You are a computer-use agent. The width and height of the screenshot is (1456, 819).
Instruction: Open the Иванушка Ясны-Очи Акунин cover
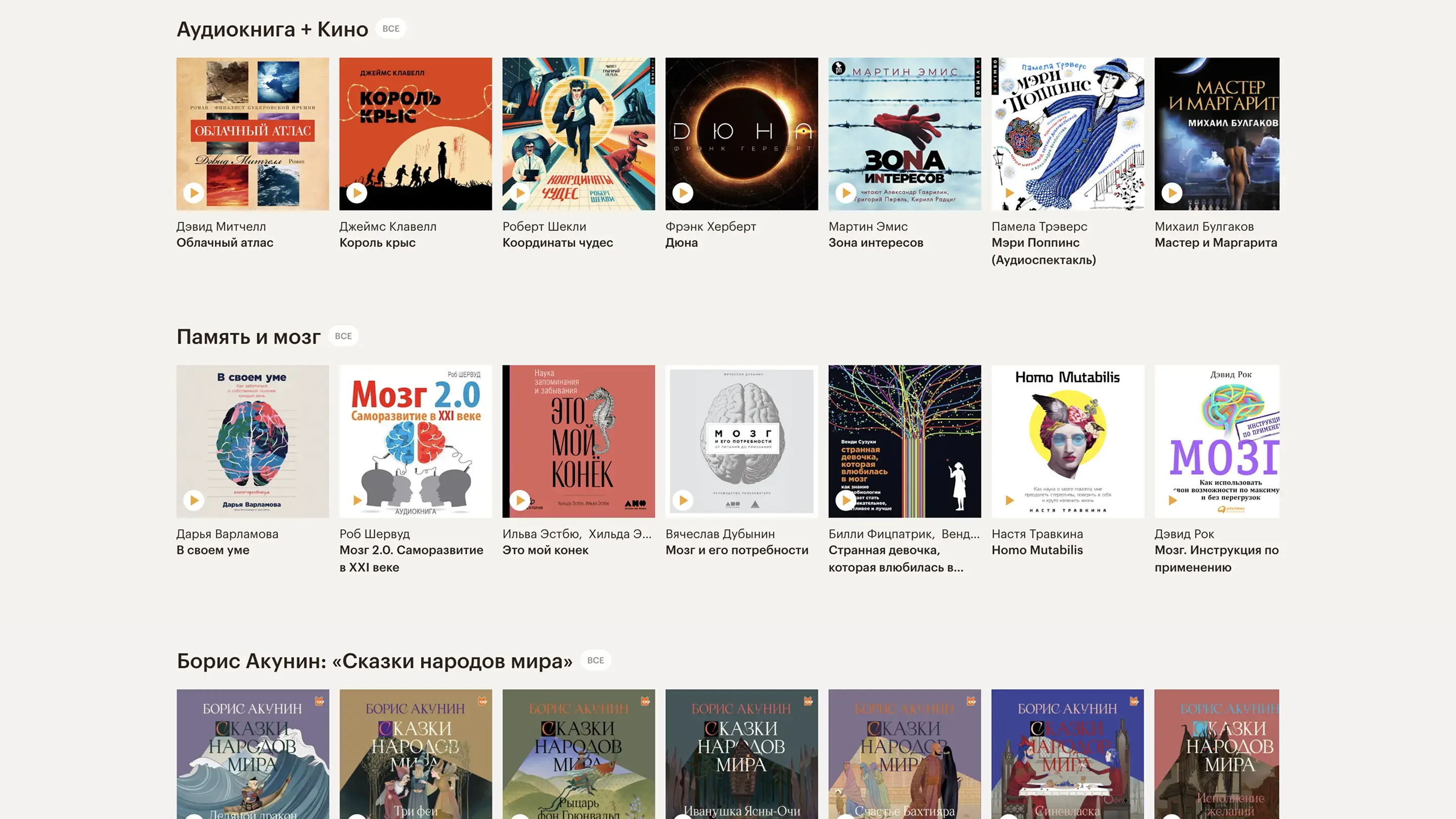coord(742,754)
